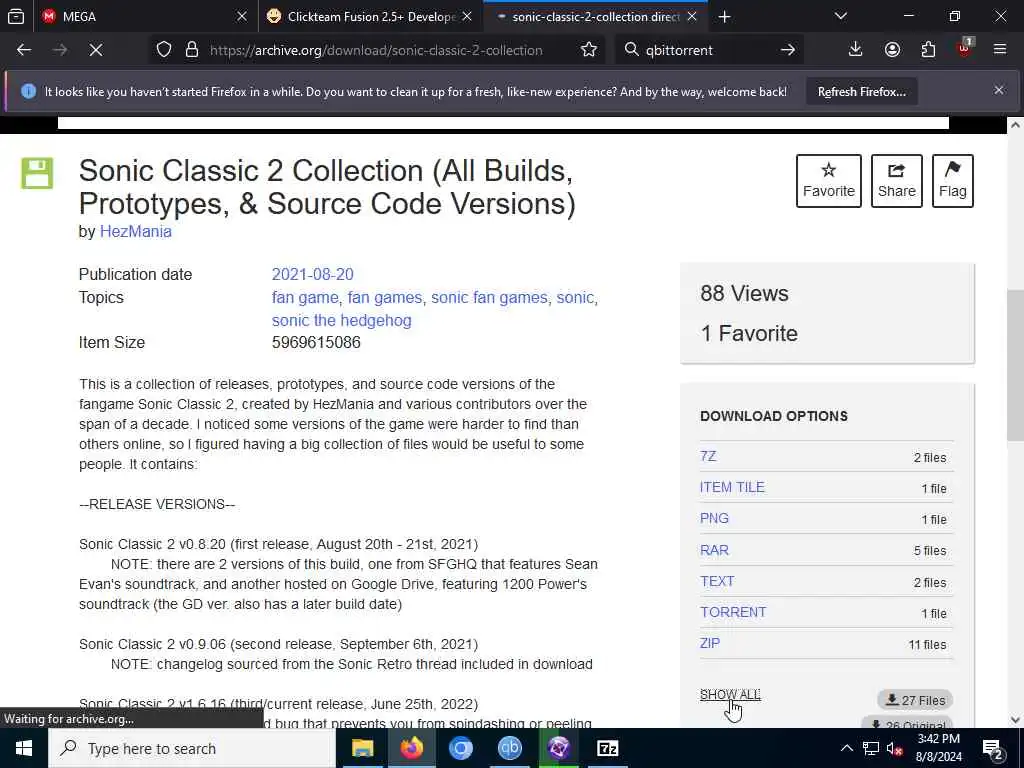The width and height of the screenshot is (1024, 768).
Task: Expand the 7Z download option
Action: point(708,456)
